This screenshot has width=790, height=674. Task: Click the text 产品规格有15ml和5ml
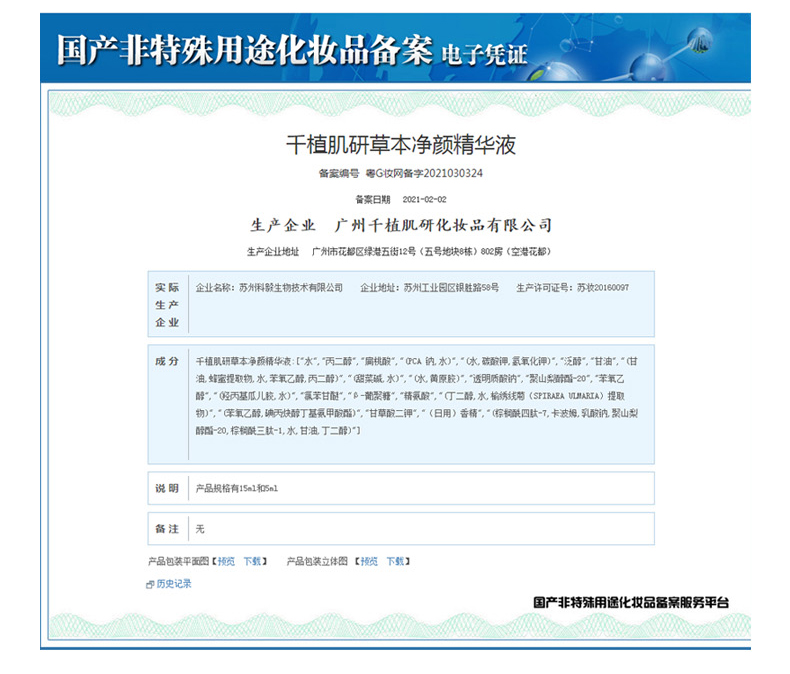tap(236, 488)
